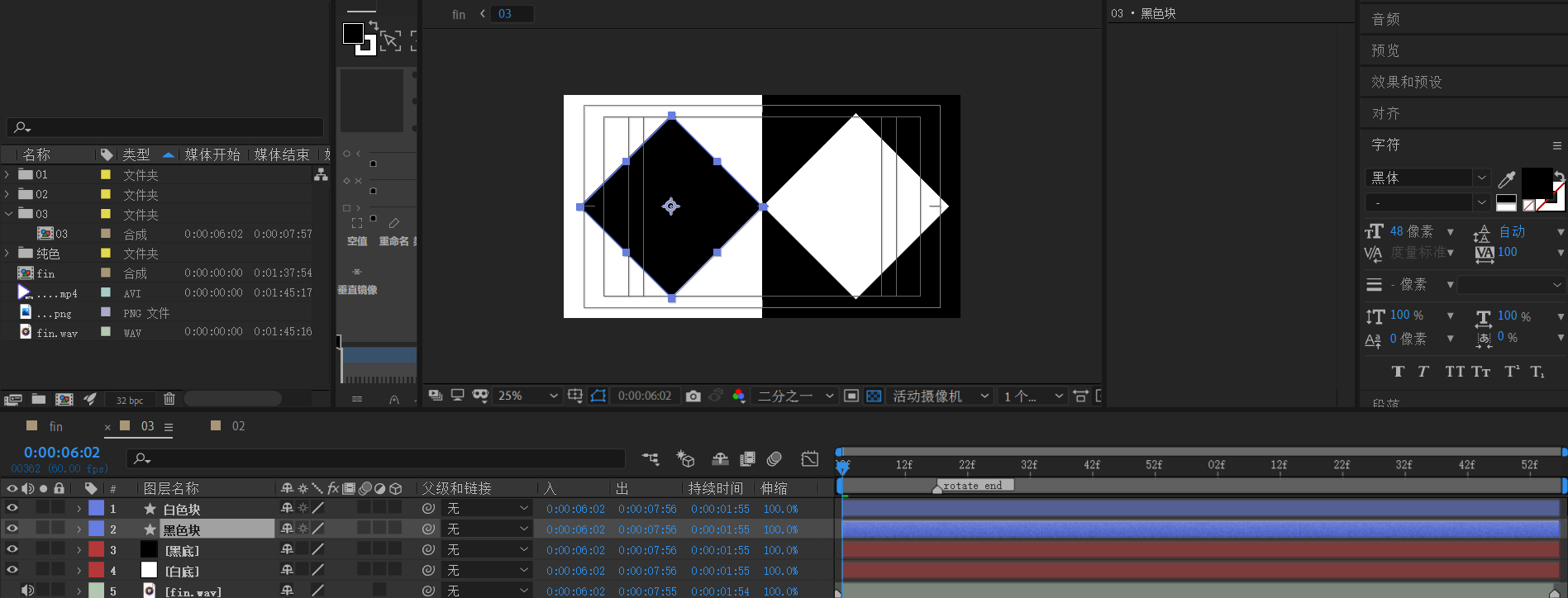This screenshot has height=598, width=1568.
Task: Open the grid and guide options icon
Action: coord(575,396)
